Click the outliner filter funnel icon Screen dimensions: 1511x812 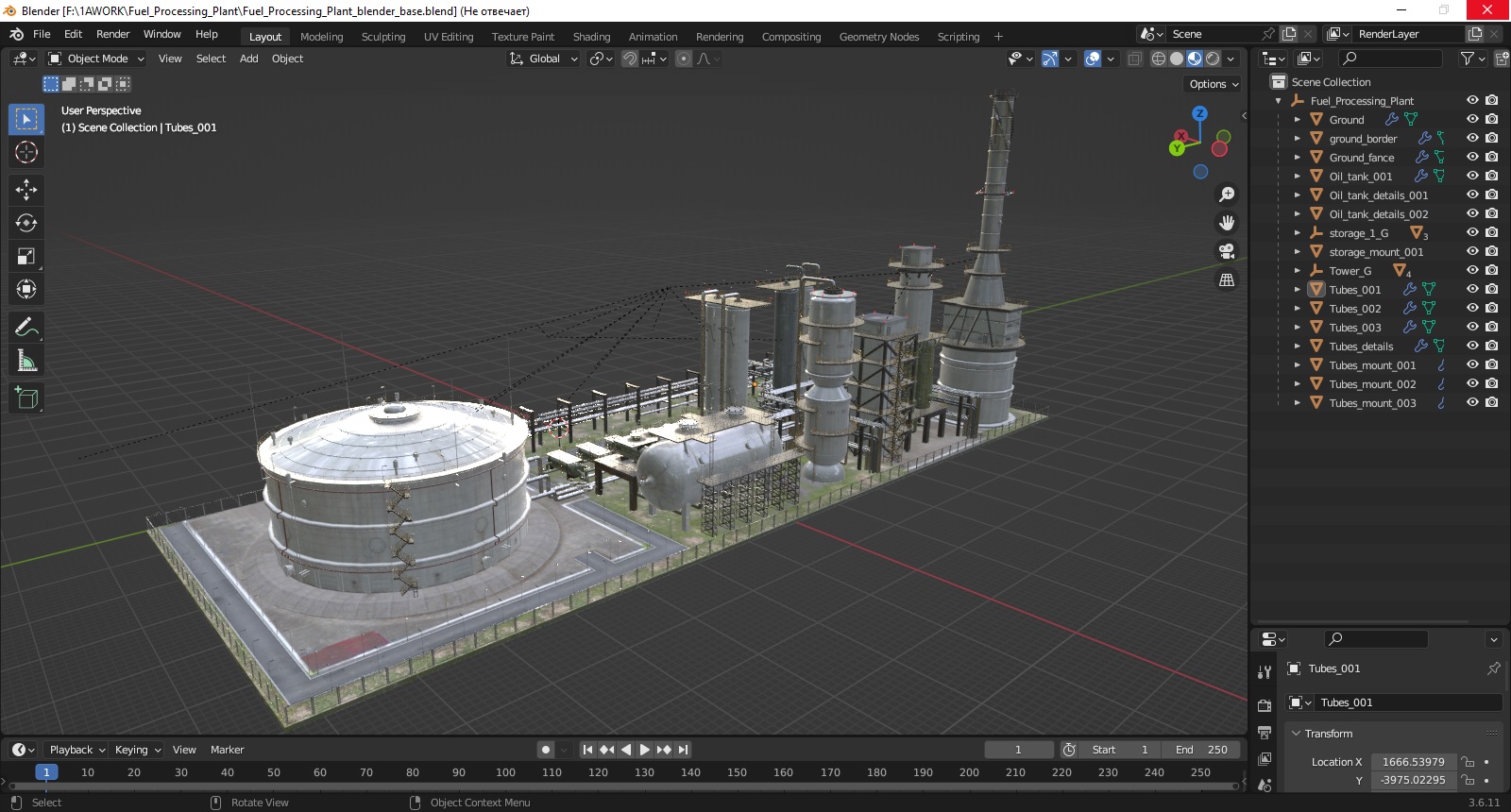point(1467,59)
